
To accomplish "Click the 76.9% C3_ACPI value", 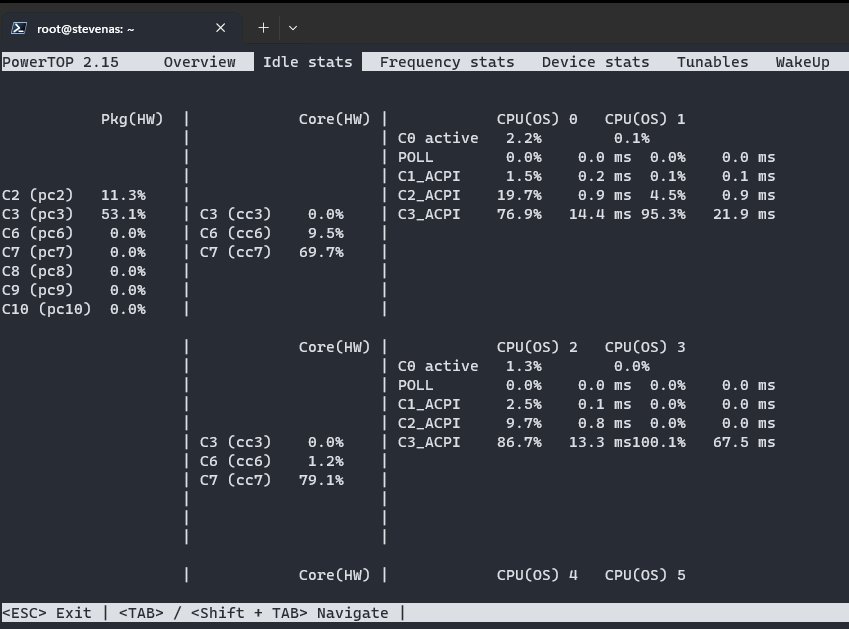I will [519, 214].
